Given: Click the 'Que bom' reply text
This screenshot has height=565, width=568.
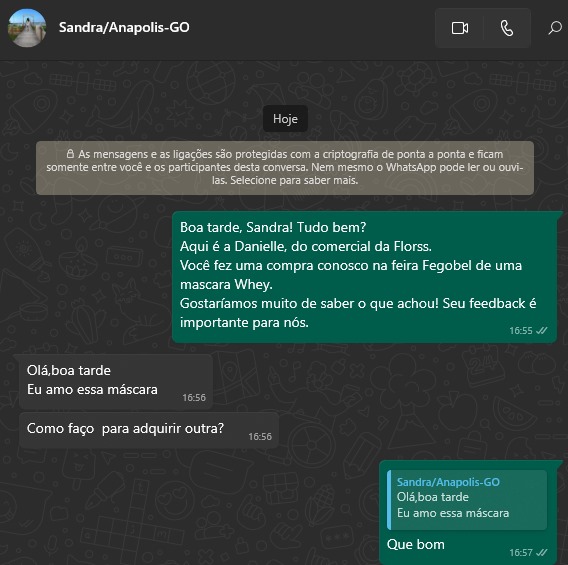Looking at the screenshot, I should coord(415,544).
